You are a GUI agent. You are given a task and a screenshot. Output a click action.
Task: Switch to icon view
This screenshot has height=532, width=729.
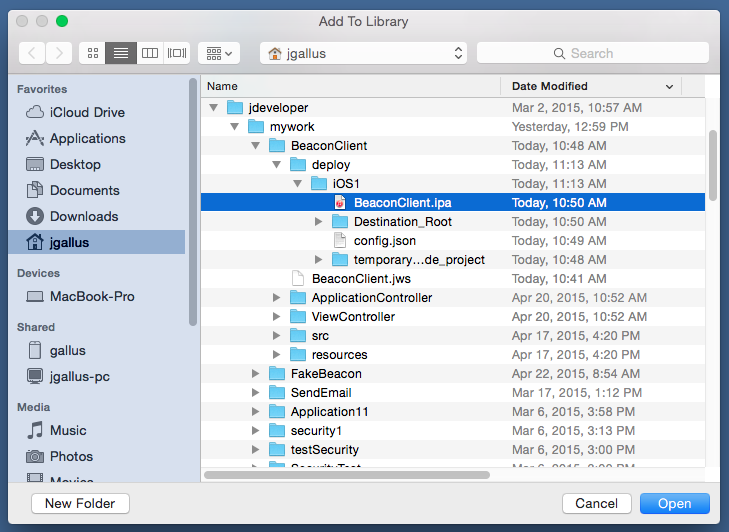click(x=93, y=53)
